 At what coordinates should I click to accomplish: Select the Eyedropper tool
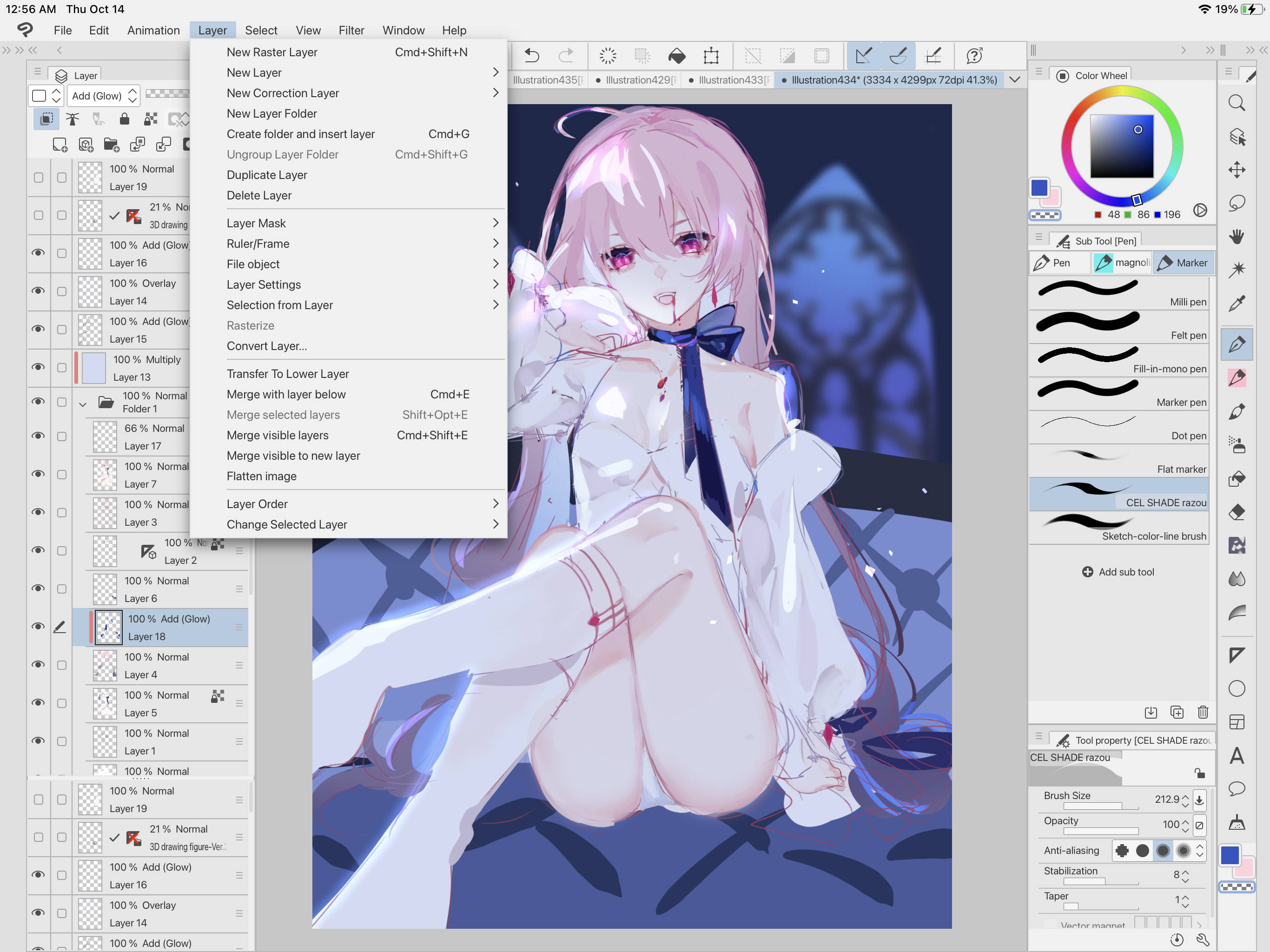tap(1236, 303)
